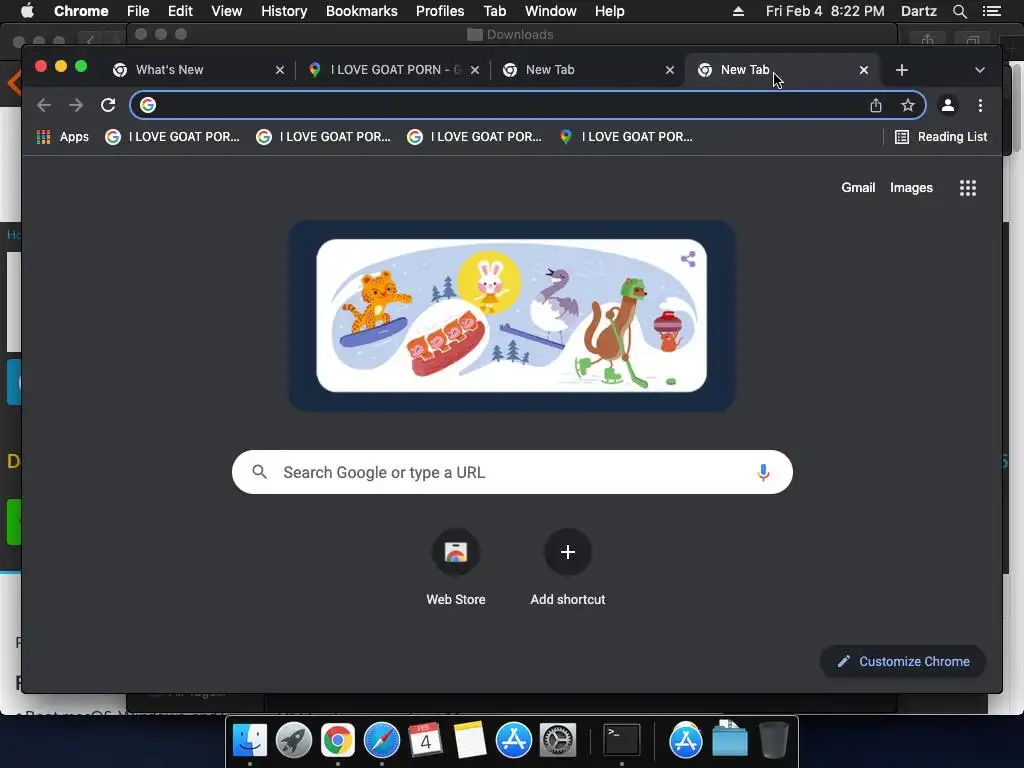1024x768 pixels.
Task: Open Notification Center in the menu bar
Action: click(991, 11)
